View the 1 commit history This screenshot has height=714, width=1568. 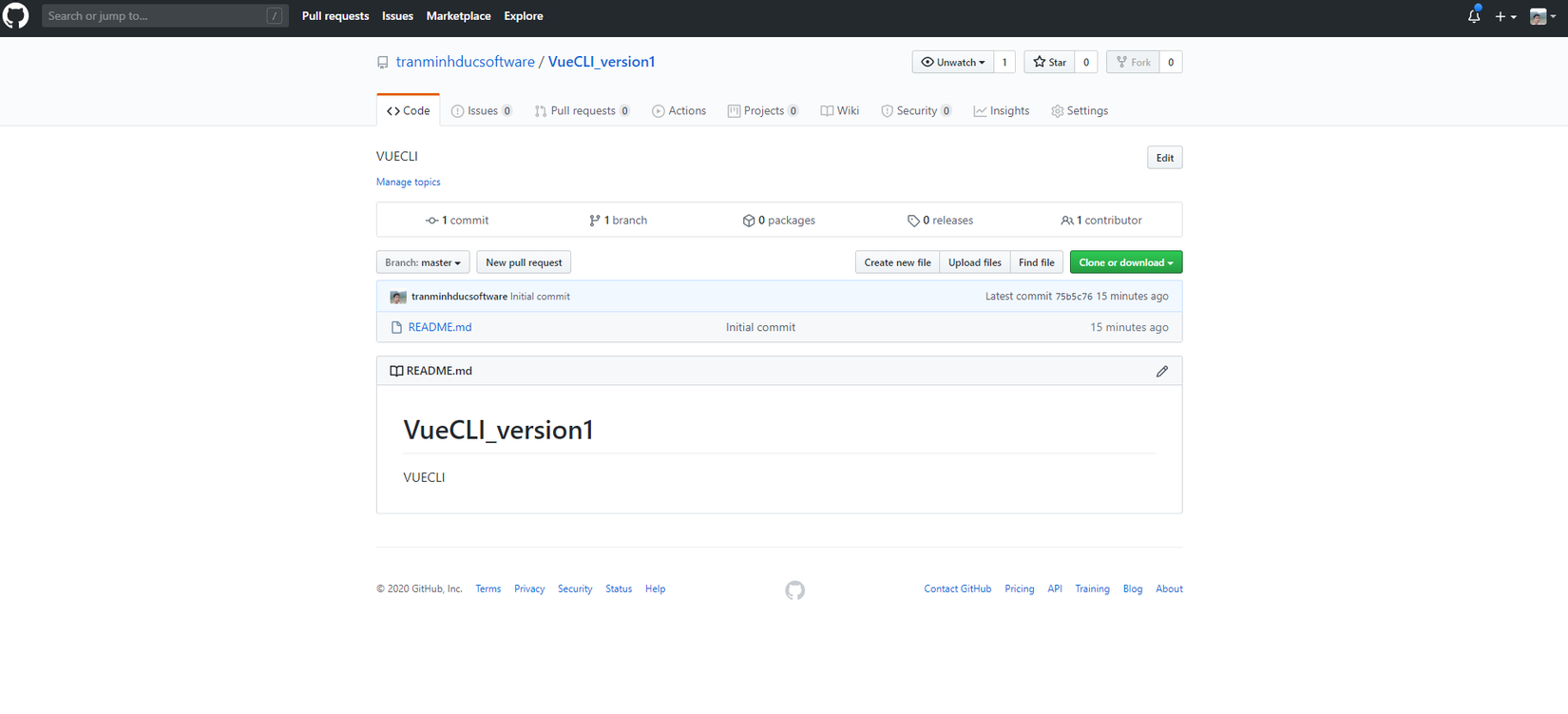(457, 221)
